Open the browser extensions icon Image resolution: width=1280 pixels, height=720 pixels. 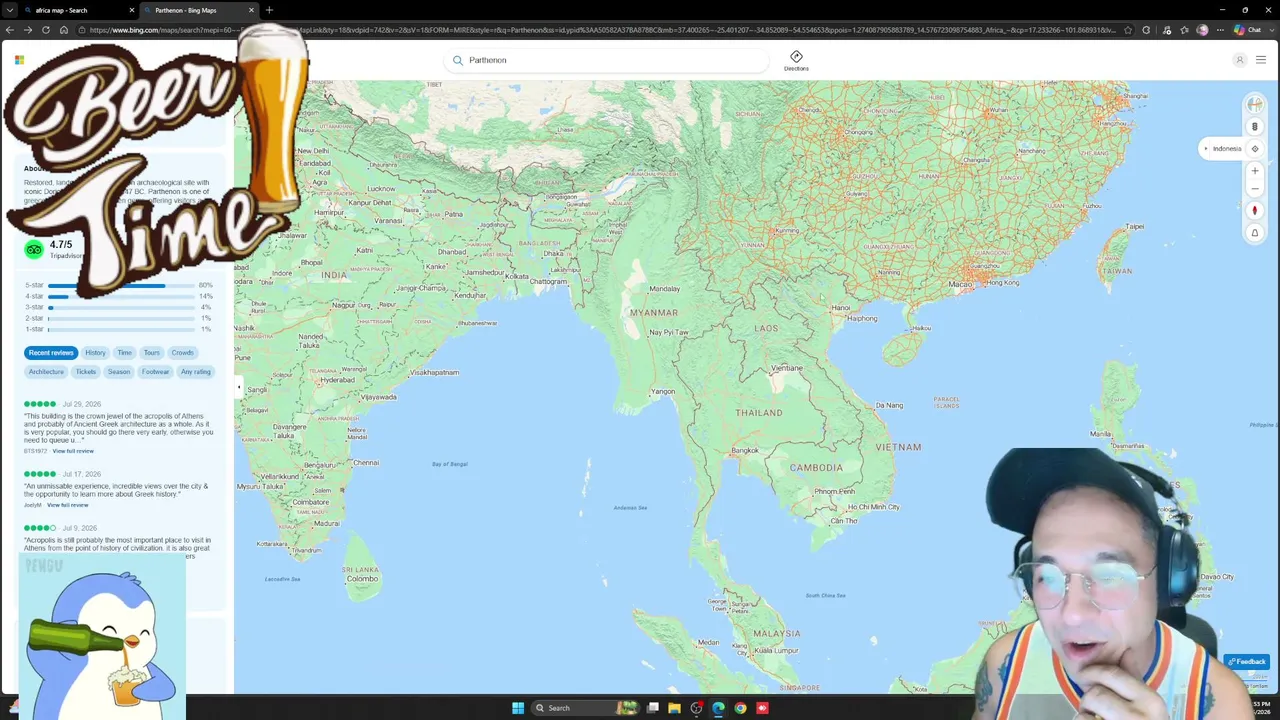[x=1146, y=30]
